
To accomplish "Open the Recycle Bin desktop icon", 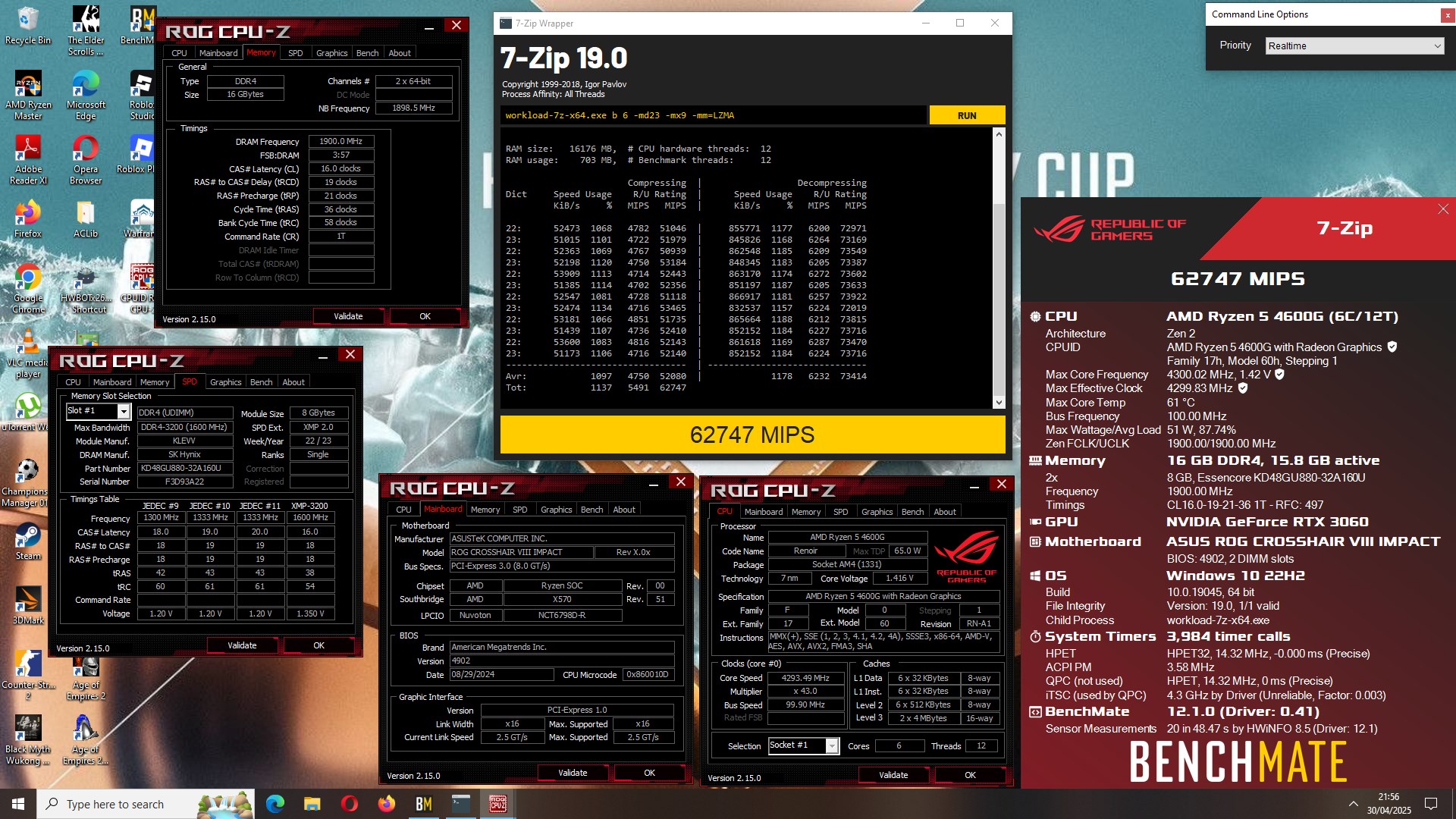I will click(x=28, y=27).
